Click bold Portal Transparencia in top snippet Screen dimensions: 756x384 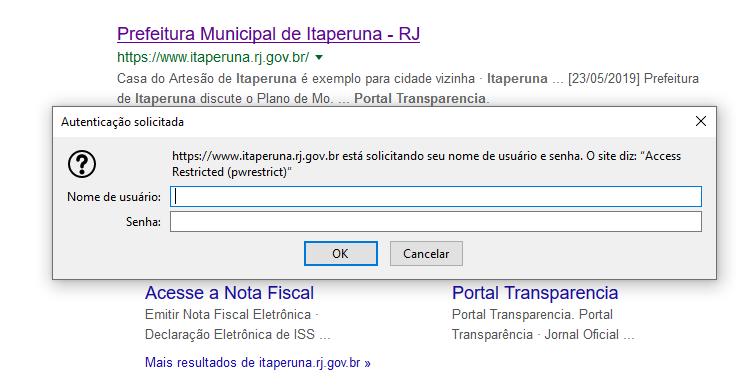point(420,98)
